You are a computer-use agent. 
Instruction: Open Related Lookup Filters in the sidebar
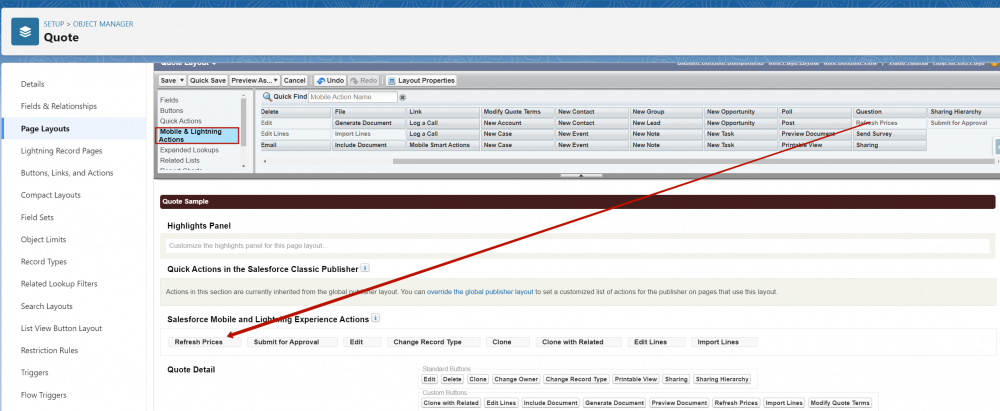tap(59, 284)
